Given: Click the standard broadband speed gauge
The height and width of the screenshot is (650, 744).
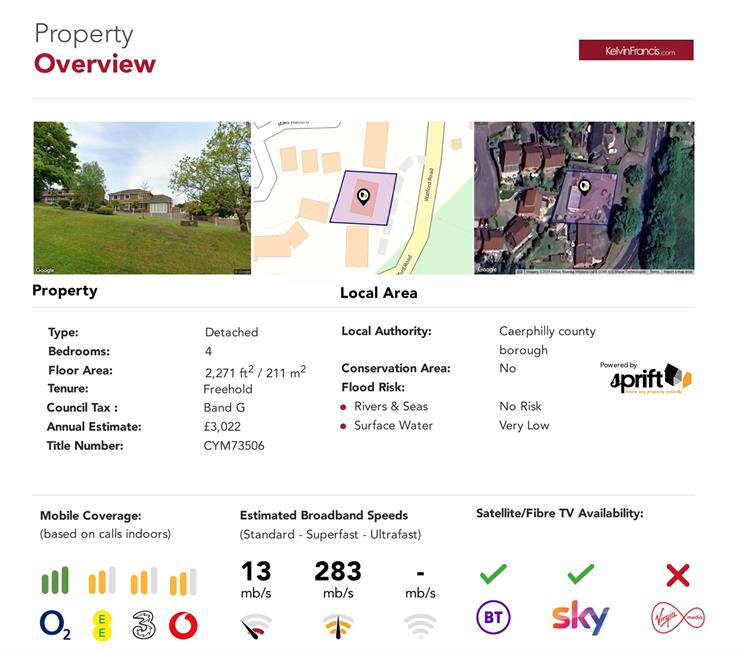Looking at the screenshot, I should coord(256,626).
